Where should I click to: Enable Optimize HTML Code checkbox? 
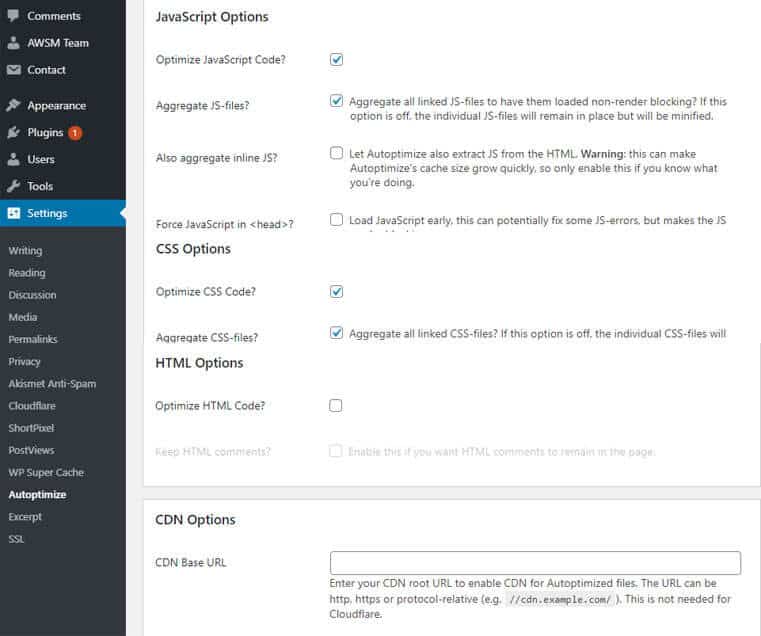(336, 406)
